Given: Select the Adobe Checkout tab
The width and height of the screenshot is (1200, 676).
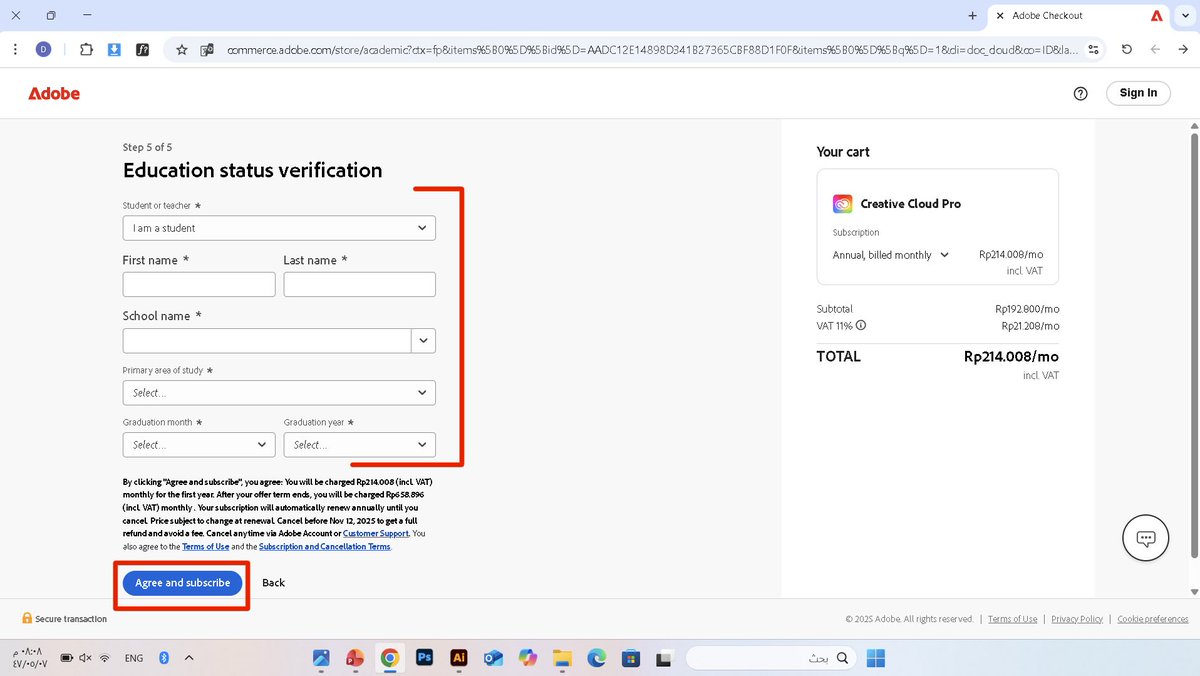Looking at the screenshot, I should [1079, 16].
